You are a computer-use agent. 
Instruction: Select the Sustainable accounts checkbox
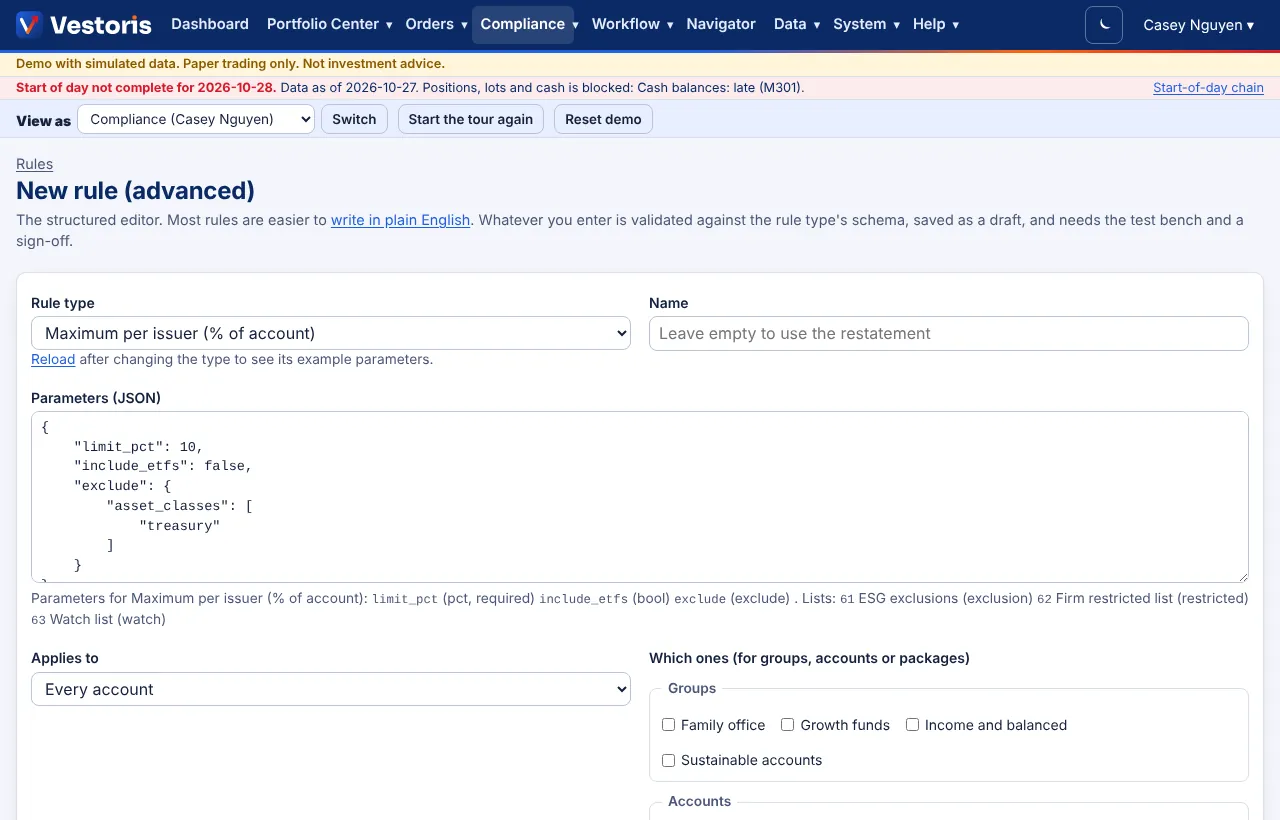coord(669,760)
